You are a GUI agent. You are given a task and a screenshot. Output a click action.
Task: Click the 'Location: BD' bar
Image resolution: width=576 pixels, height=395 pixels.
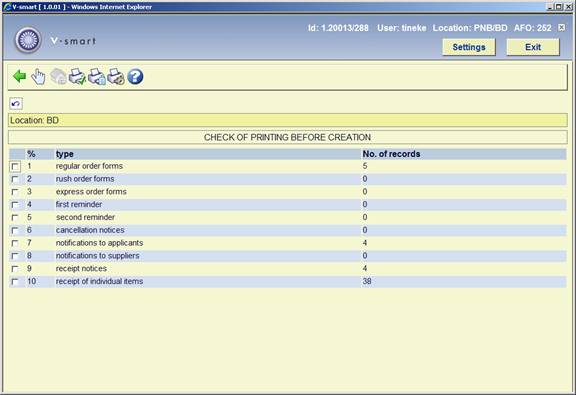288,121
